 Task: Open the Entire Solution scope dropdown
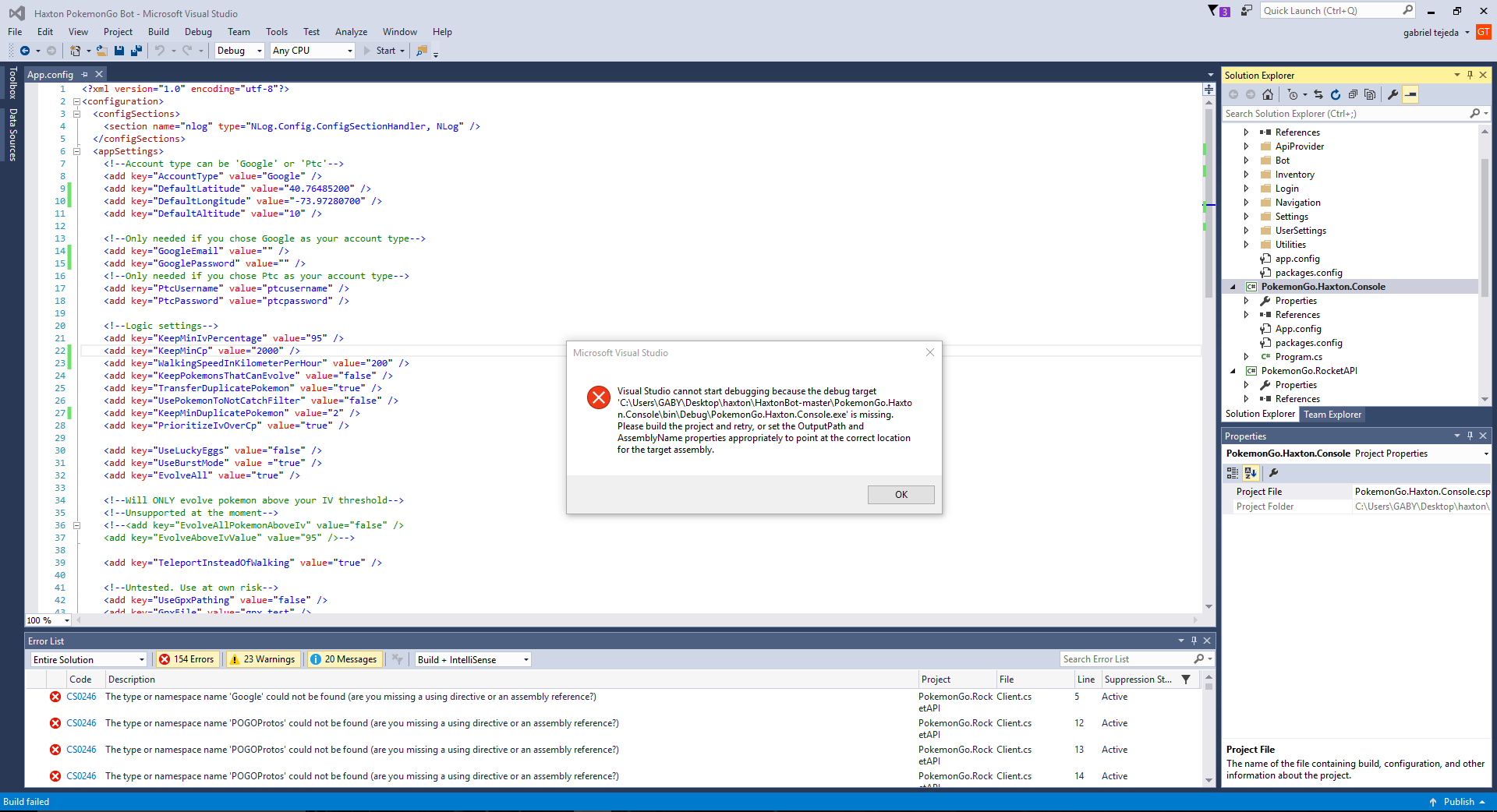coord(89,659)
